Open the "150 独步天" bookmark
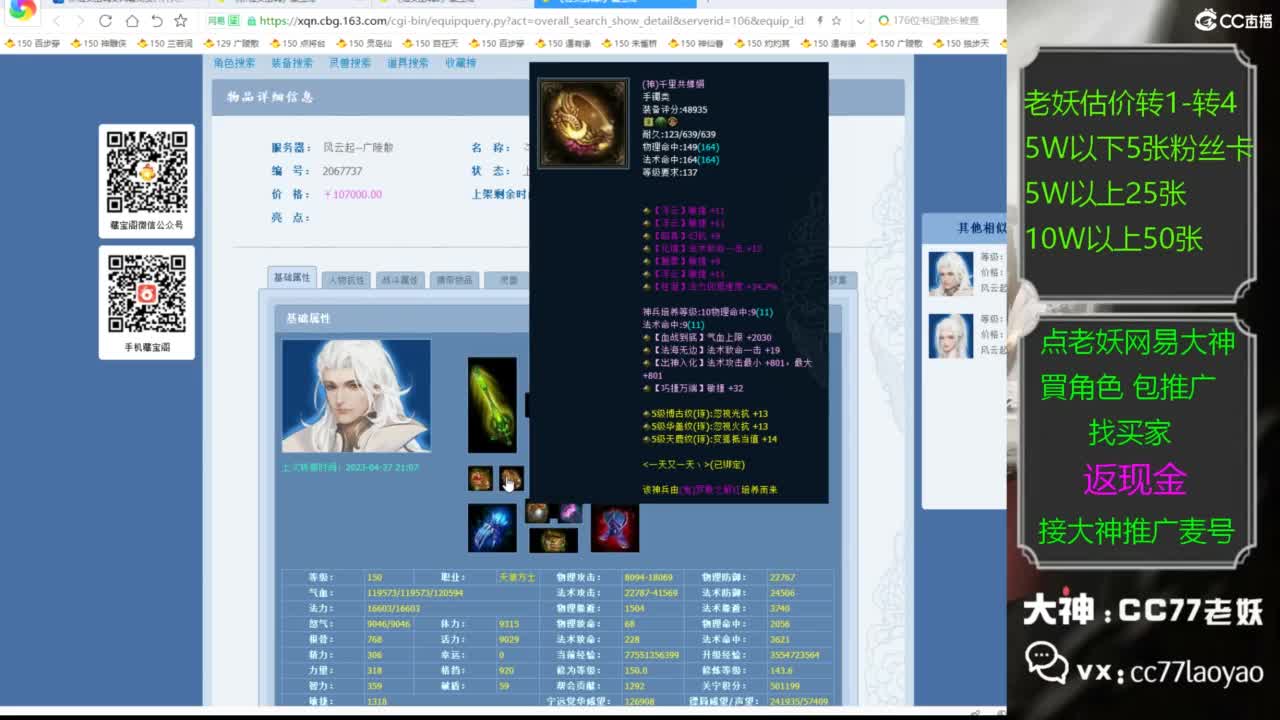This screenshot has width=1280, height=720. pyautogui.click(x=962, y=43)
